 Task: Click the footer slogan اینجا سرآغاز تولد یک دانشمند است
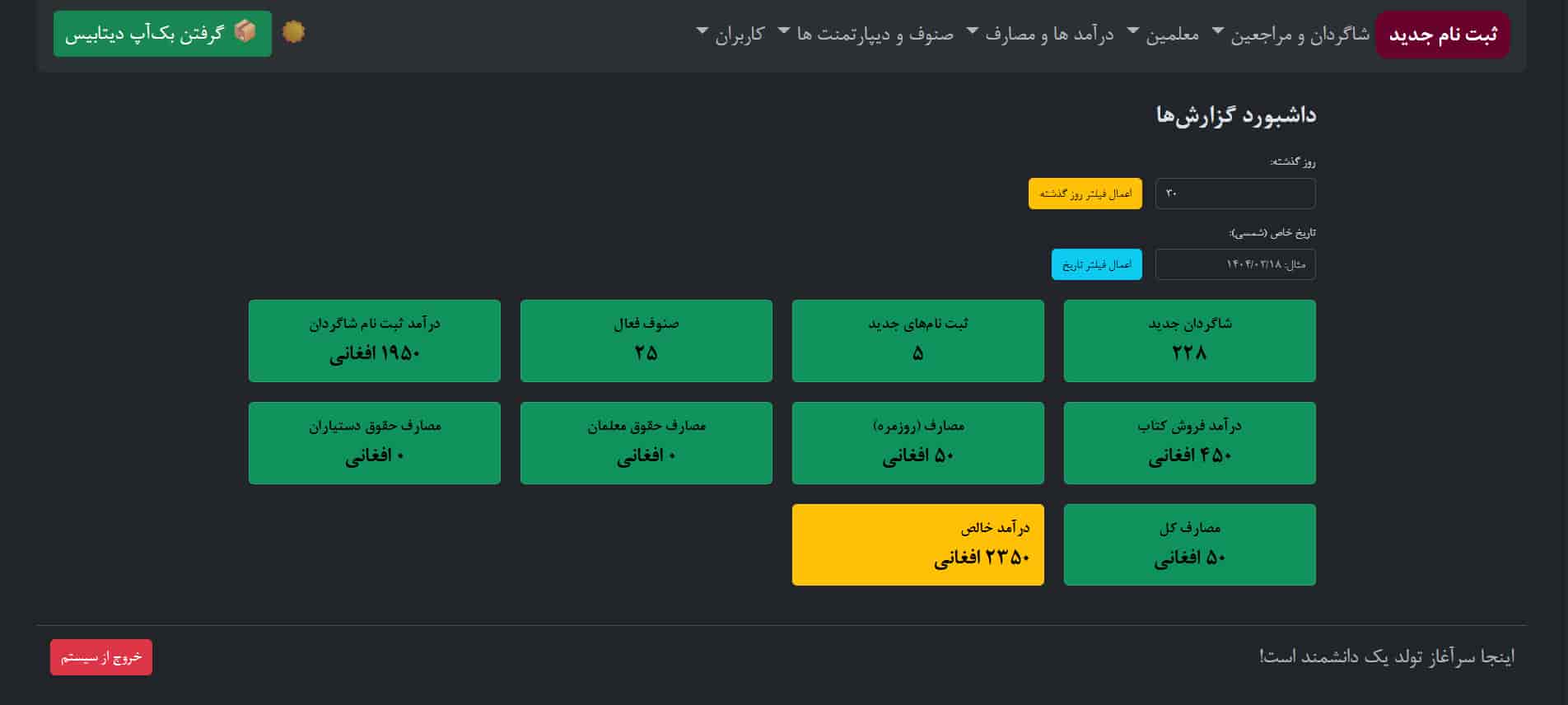click(x=1387, y=656)
